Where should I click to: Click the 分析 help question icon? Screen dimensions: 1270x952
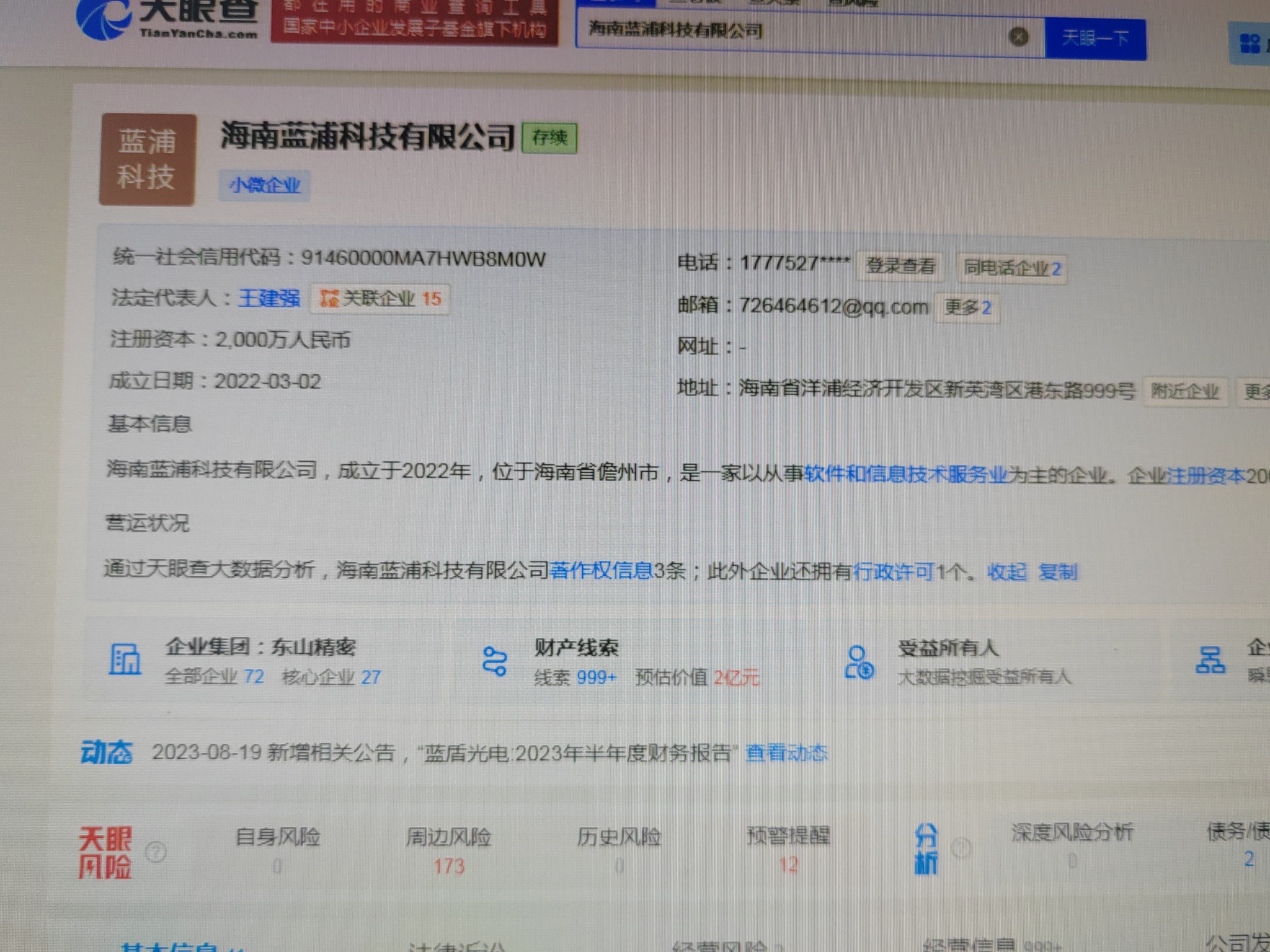[961, 848]
